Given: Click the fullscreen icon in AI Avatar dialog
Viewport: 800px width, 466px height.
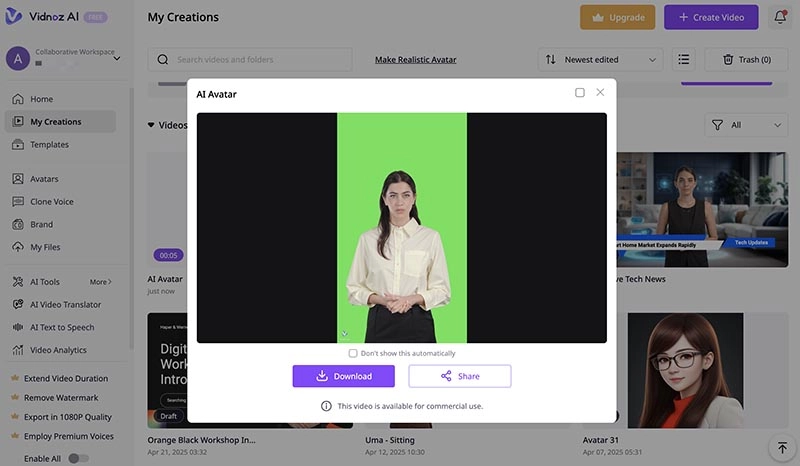Looking at the screenshot, I should coord(579,93).
